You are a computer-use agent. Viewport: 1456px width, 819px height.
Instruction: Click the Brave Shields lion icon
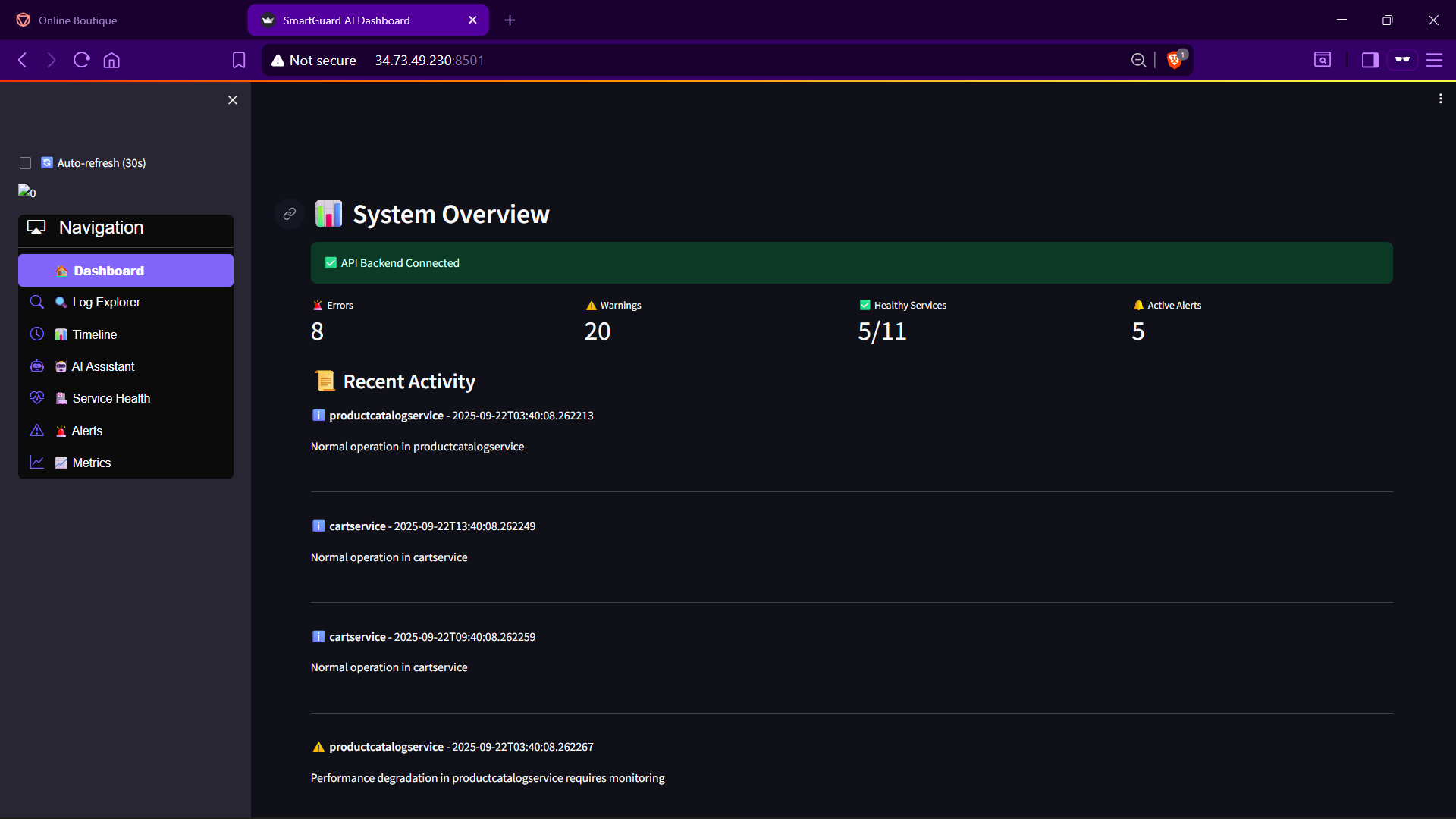(x=1175, y=60)
